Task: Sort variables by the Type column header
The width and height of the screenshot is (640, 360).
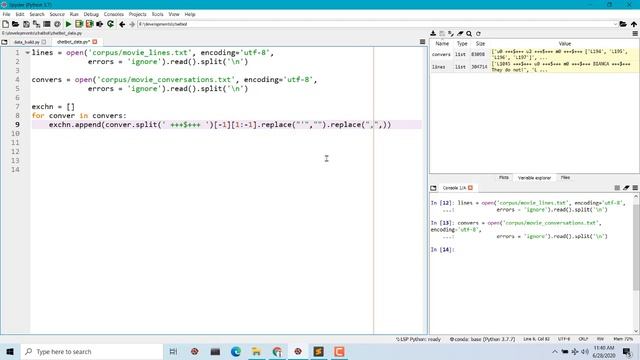Action: point(462,43)
